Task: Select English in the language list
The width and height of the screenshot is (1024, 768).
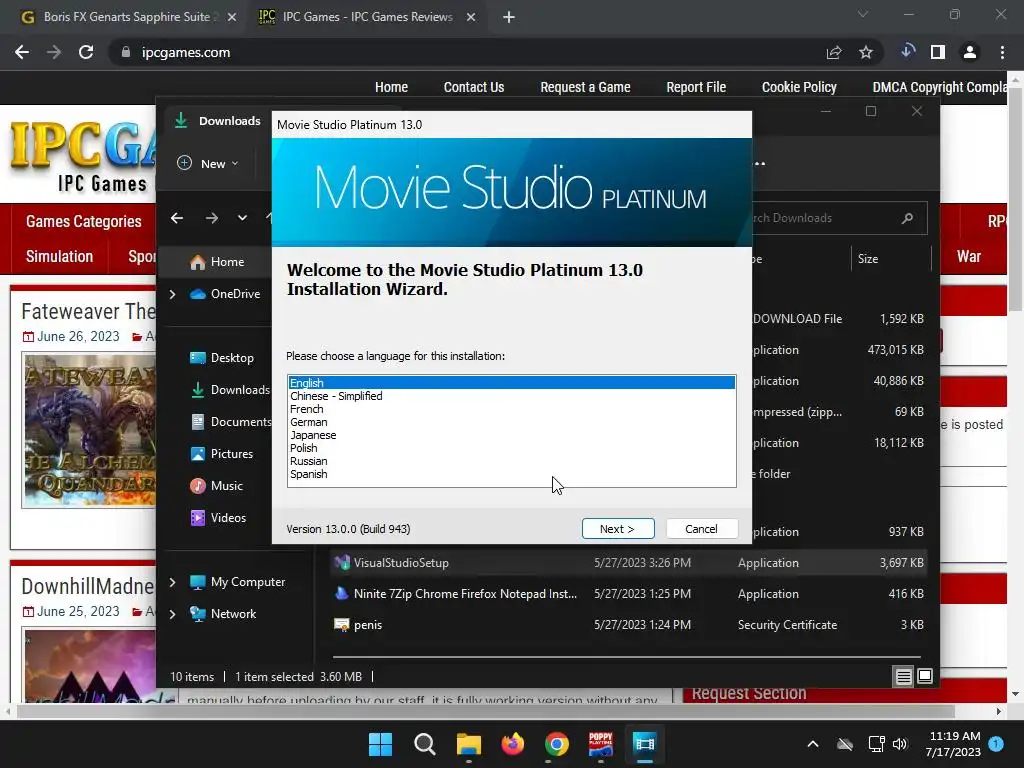Action: point(512,383)
